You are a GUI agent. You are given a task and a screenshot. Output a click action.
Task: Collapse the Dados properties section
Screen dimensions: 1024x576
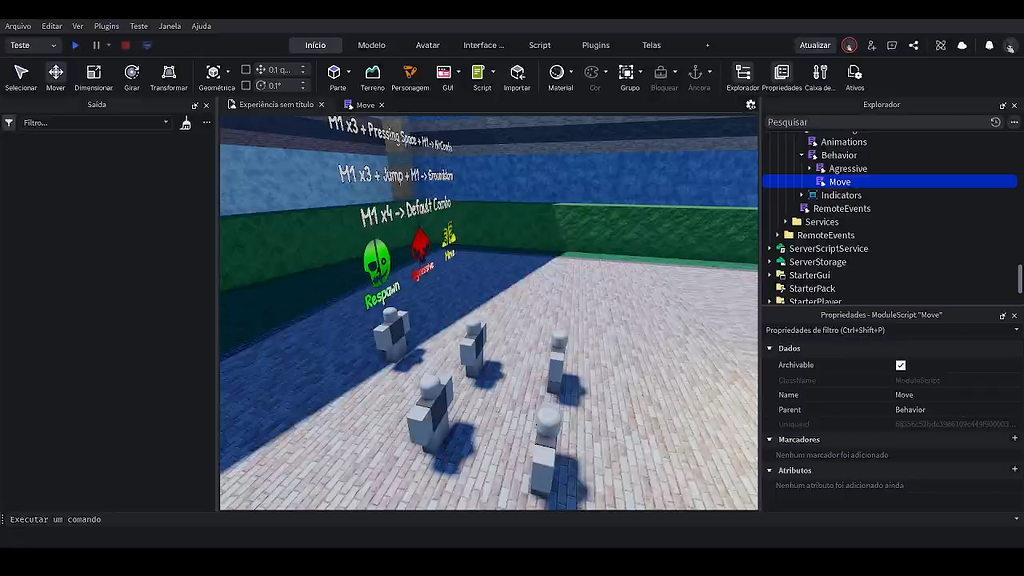tap(770, 349)
